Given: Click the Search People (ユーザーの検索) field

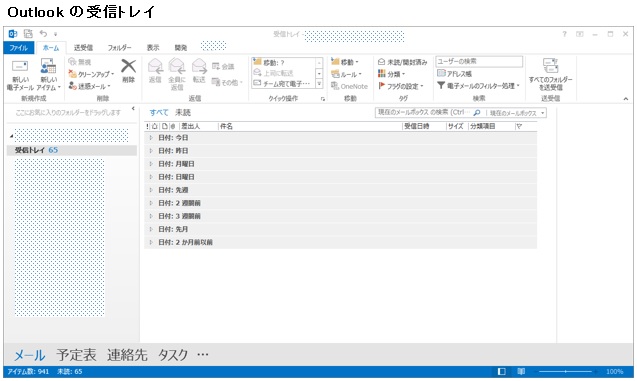Looking at the screenshot, I should tap(479, 61).
